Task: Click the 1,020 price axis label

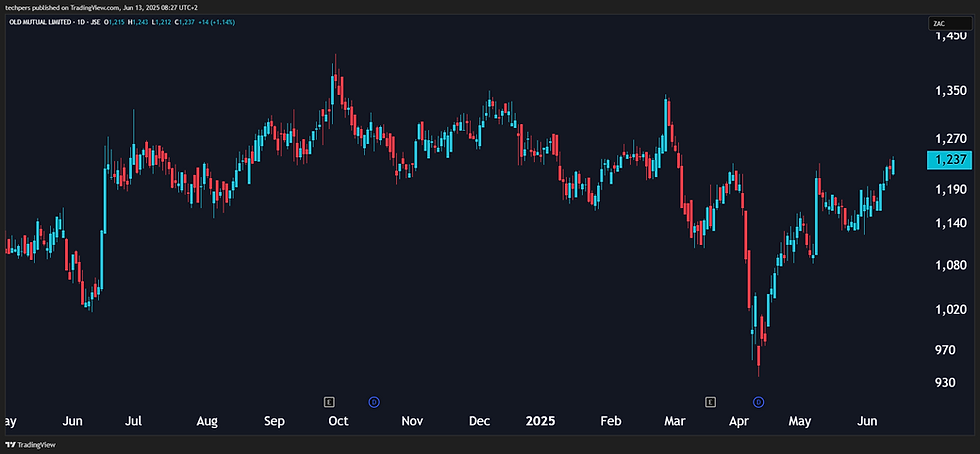Action: click(x=951, y=310)
